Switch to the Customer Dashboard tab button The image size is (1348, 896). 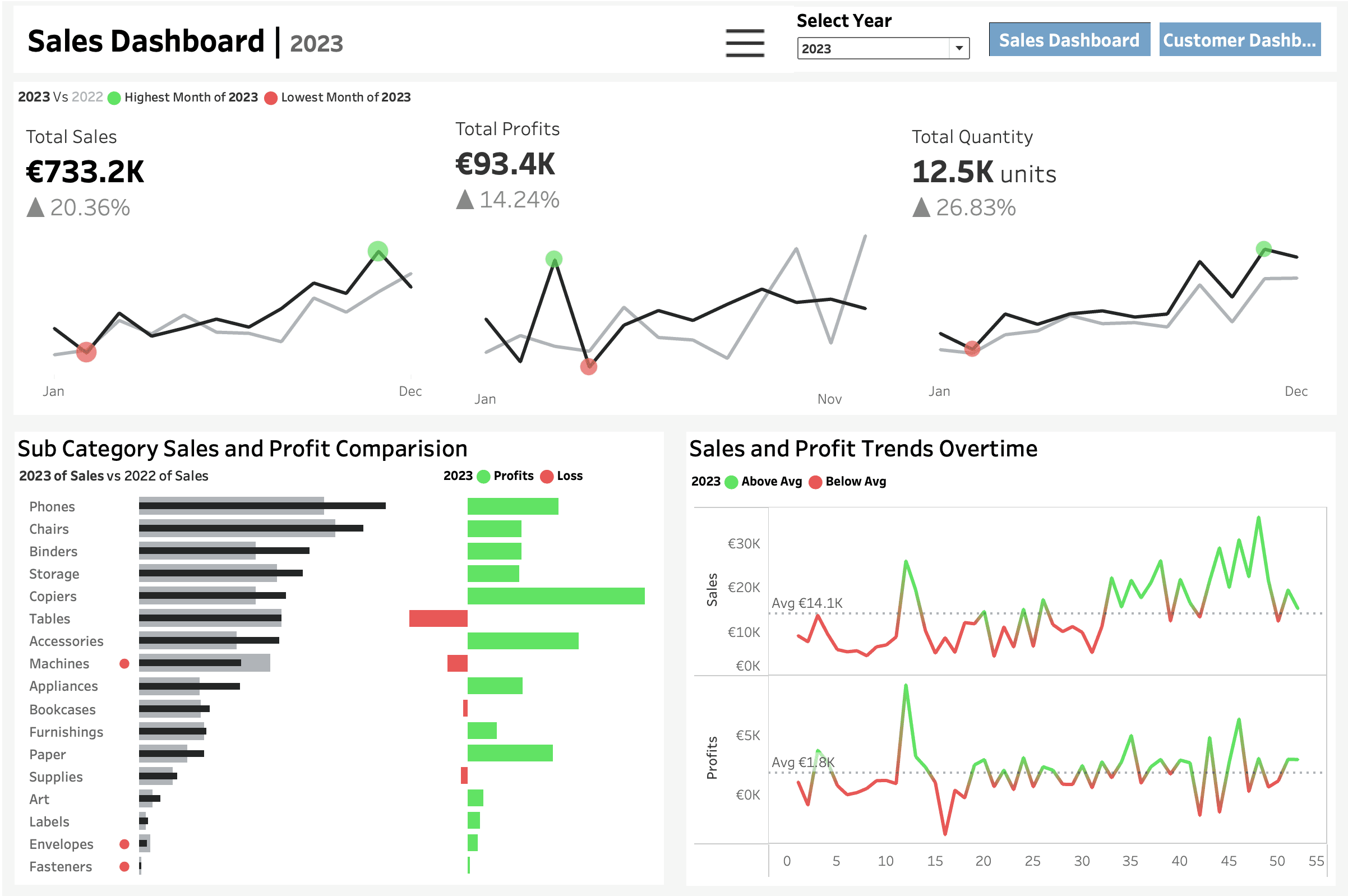[x=1239, y=39]
